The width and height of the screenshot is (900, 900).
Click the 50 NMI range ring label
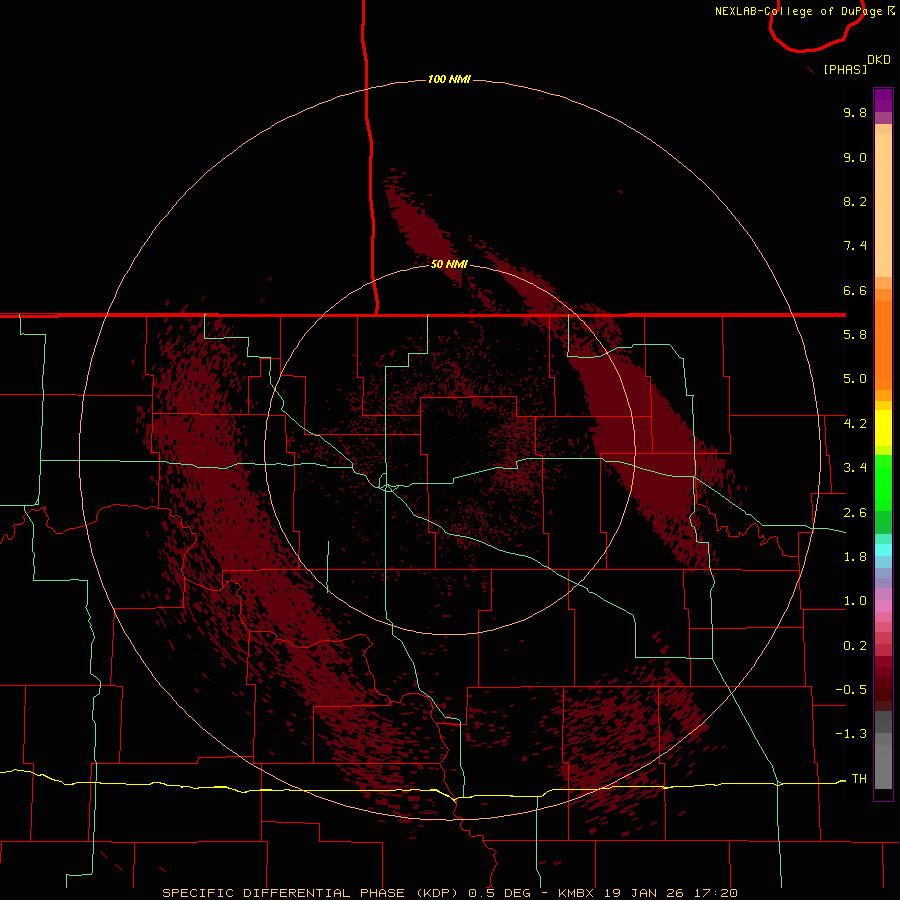click(449, 264)
